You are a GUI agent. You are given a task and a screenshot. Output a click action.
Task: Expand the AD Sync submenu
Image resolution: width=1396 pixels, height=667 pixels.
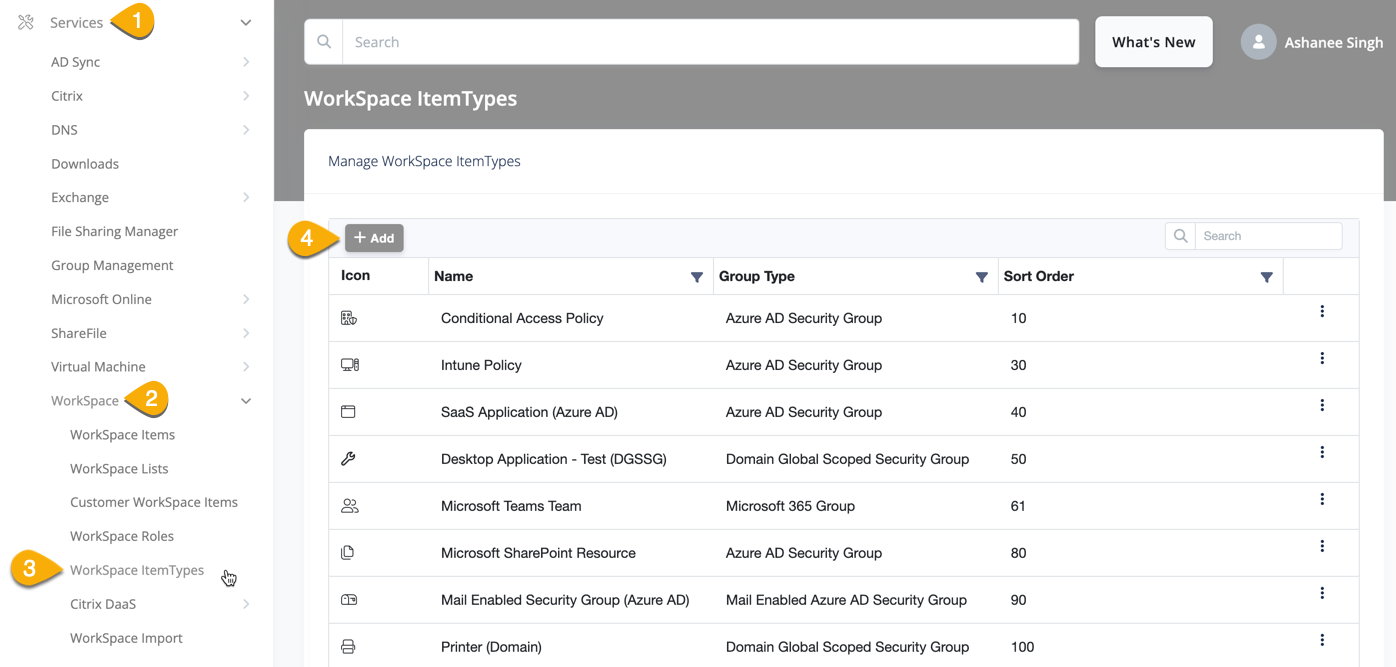(245, 62)
